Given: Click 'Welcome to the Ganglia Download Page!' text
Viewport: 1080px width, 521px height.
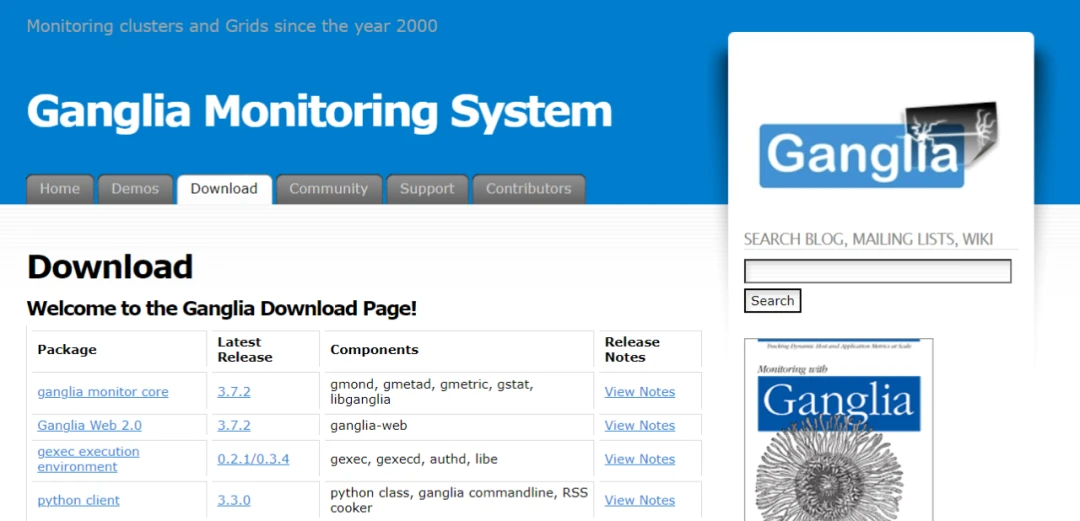Looking at the screenshot, I should click(222, 308).
